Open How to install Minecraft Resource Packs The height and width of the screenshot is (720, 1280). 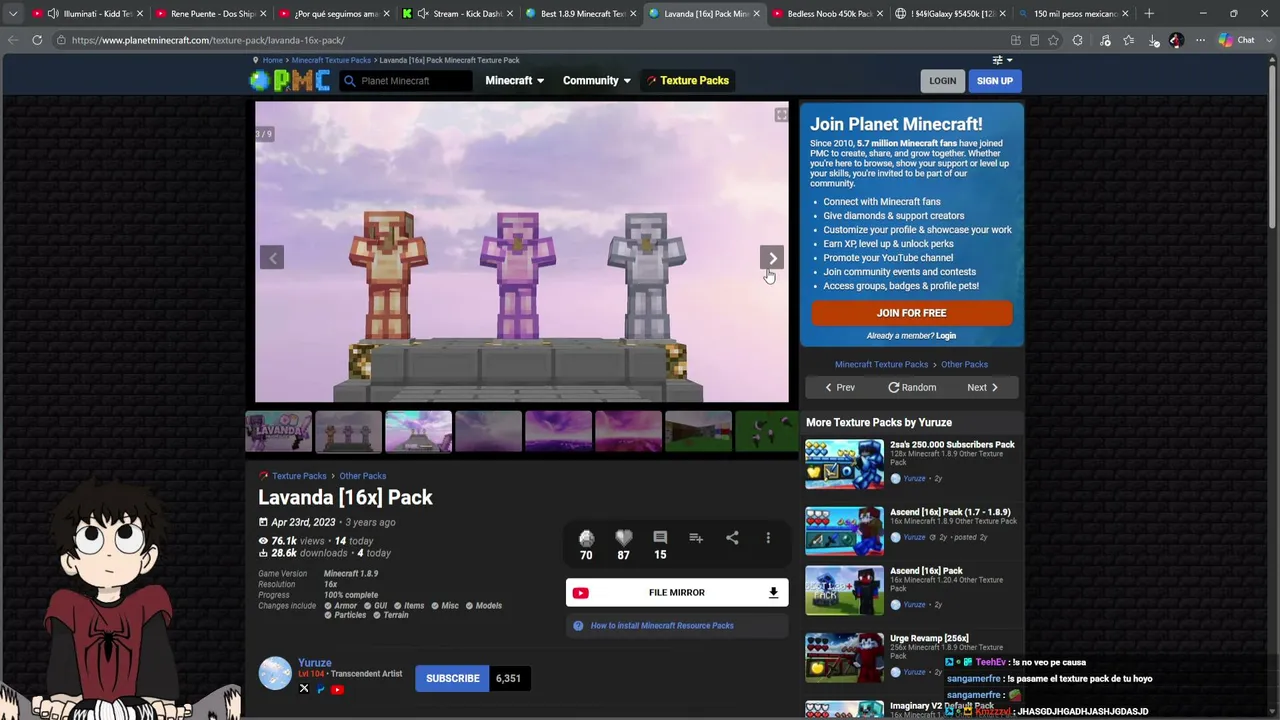(662, 626)
